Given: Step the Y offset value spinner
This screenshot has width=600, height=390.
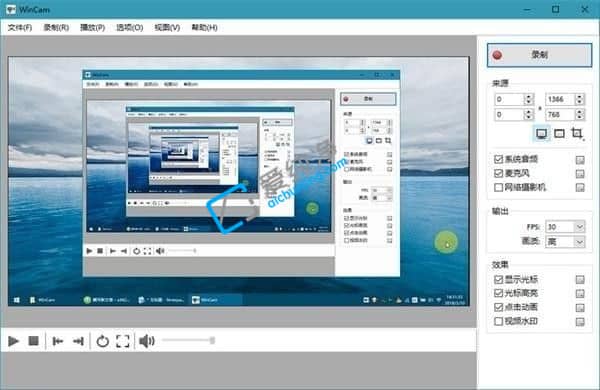Looking at the screenshot, I should (528, 114).
